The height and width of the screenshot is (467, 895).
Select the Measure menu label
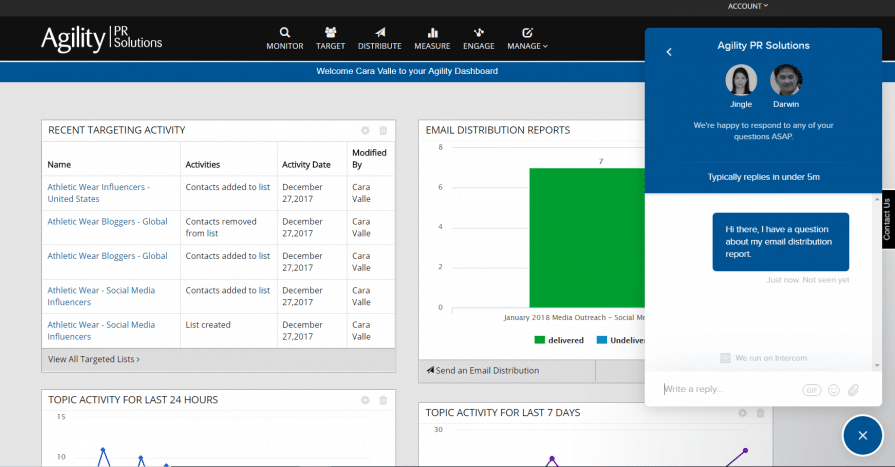[x=432, y=46]
